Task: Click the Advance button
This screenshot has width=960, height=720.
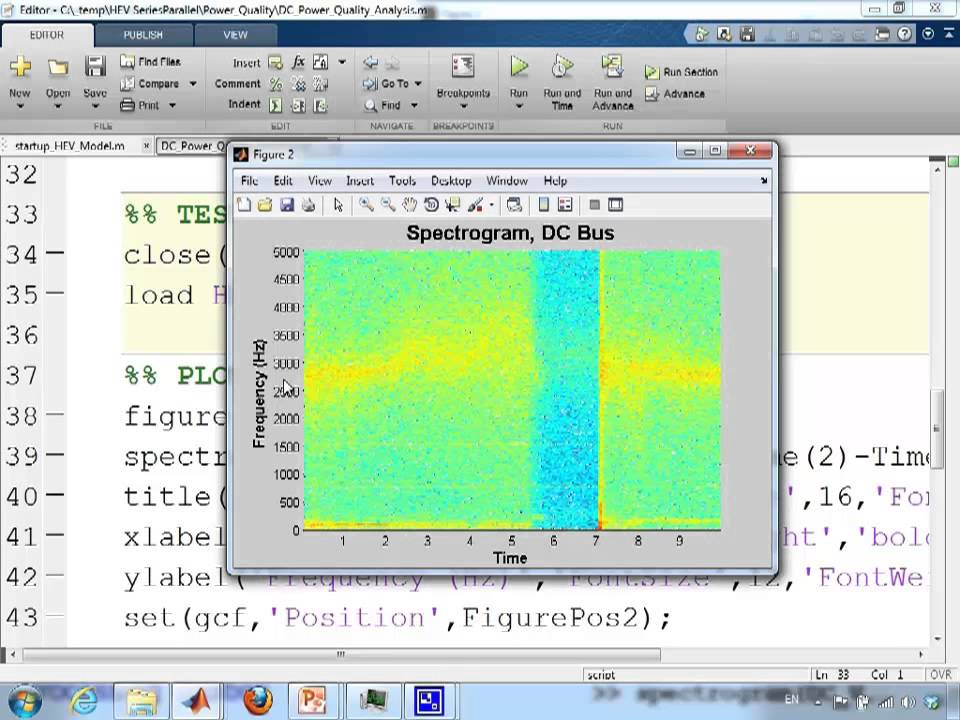Action: [675, 94]
